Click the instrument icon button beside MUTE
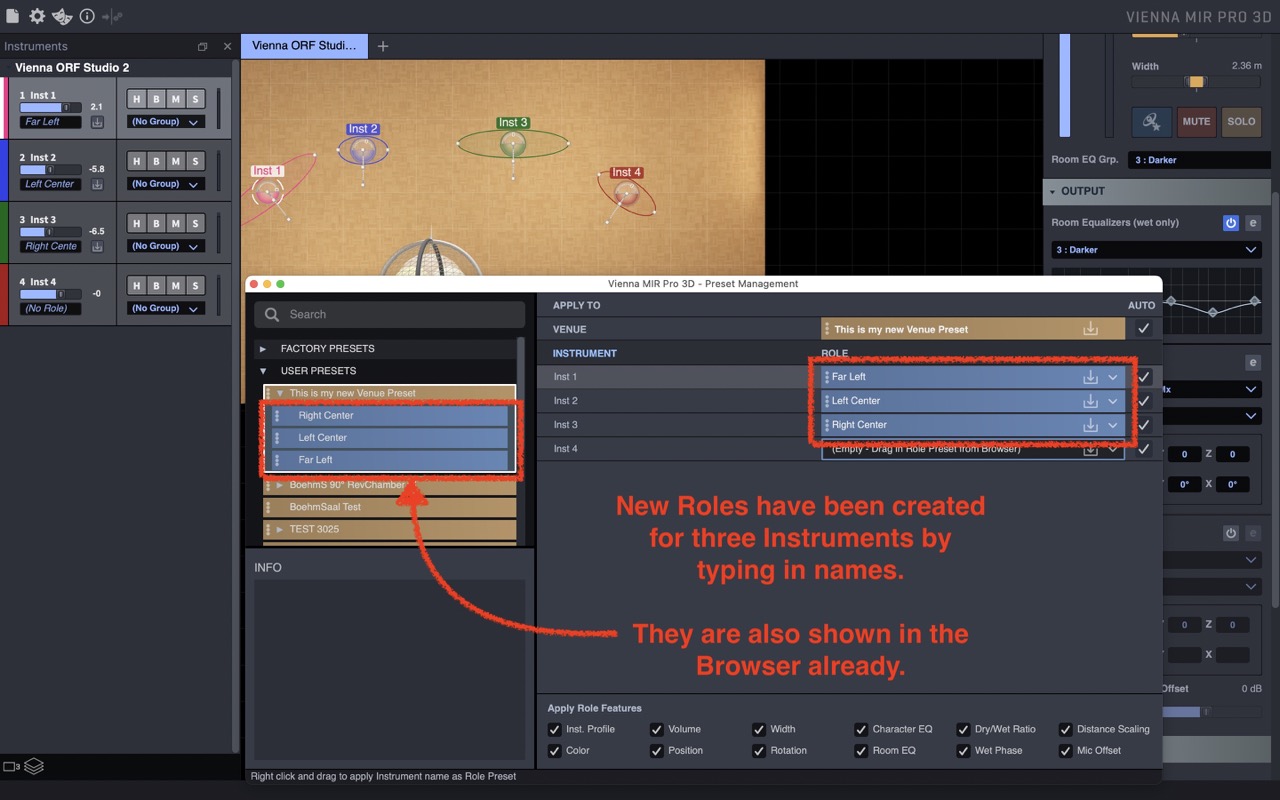This screenshot has width=1280, height=800. [x=1151, y=122]
